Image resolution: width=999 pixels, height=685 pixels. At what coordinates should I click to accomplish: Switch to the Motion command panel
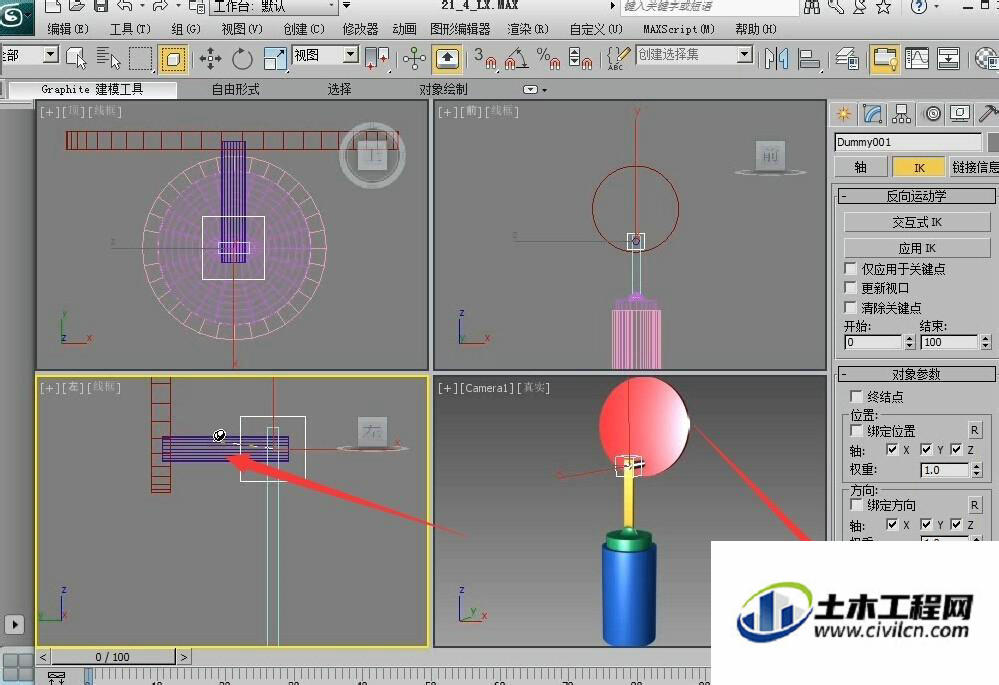[932, 114]
